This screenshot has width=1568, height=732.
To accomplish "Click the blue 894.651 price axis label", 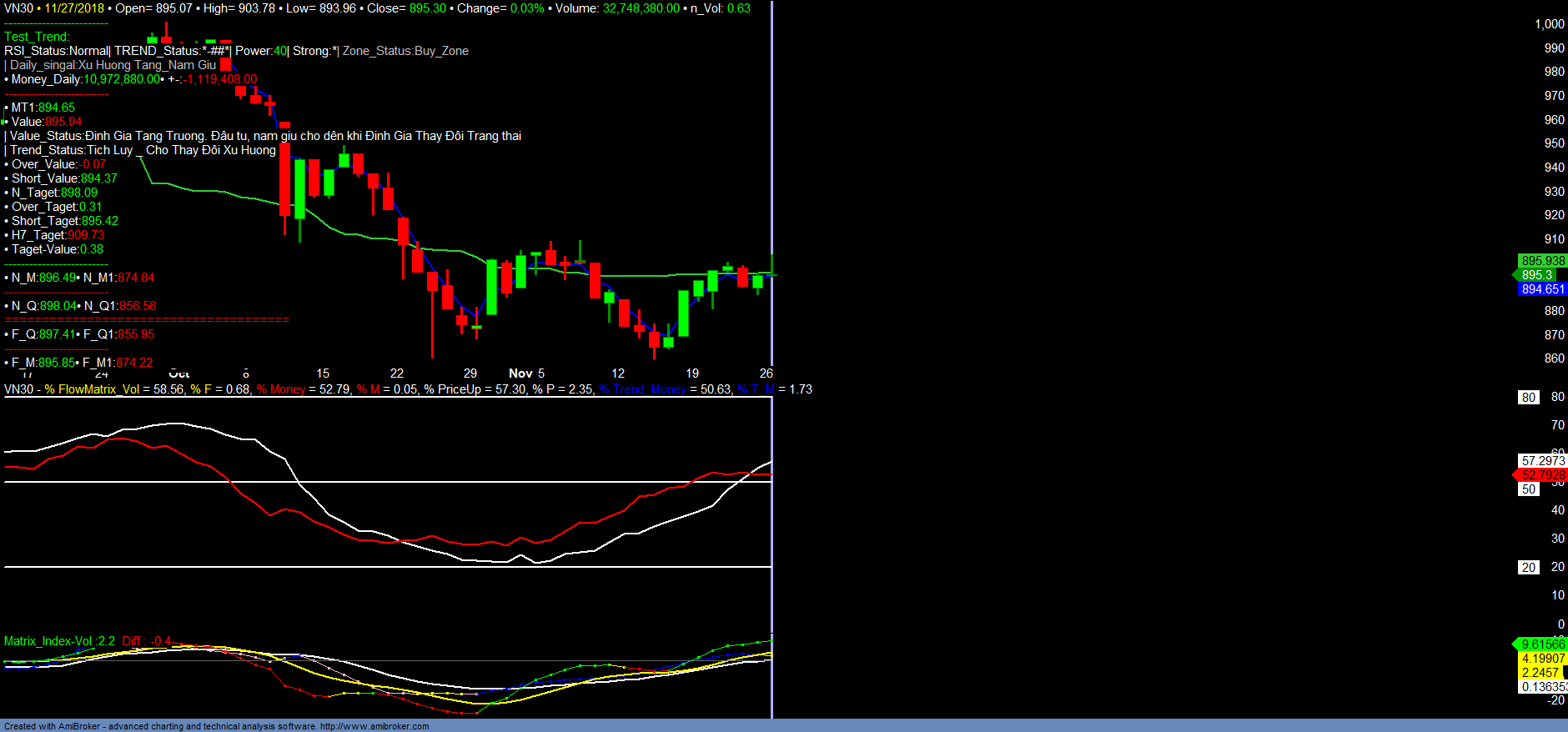I will 1542,289.
